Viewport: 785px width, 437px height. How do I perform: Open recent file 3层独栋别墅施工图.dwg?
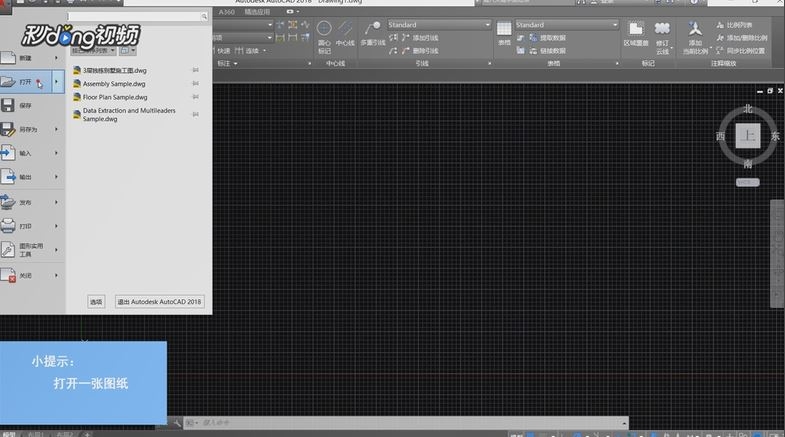(115, 71)
